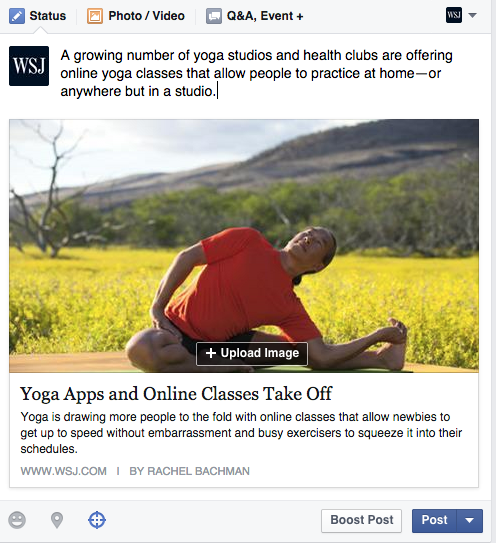Viewport: 496px width, 543px height.
Task: Click the WSJ identity icon at top right
Action: point(454,15)
